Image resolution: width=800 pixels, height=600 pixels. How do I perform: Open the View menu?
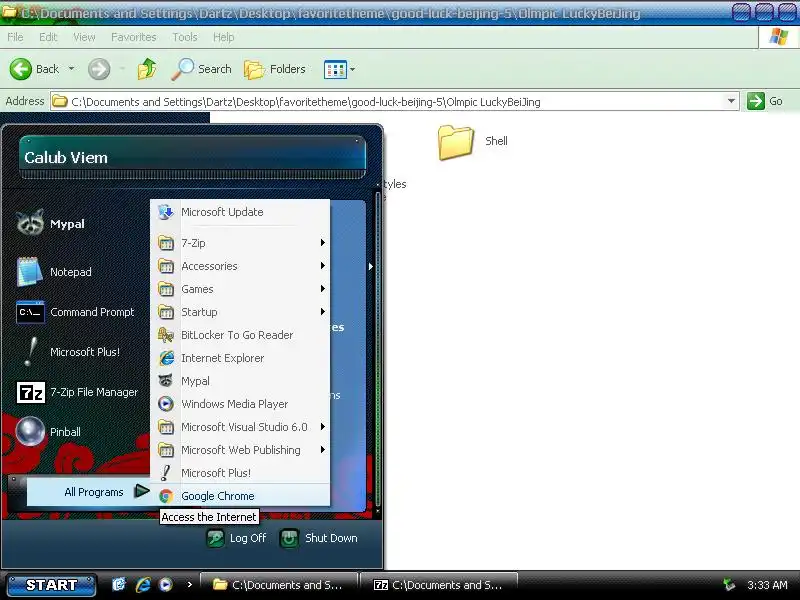tap(84, 37)
